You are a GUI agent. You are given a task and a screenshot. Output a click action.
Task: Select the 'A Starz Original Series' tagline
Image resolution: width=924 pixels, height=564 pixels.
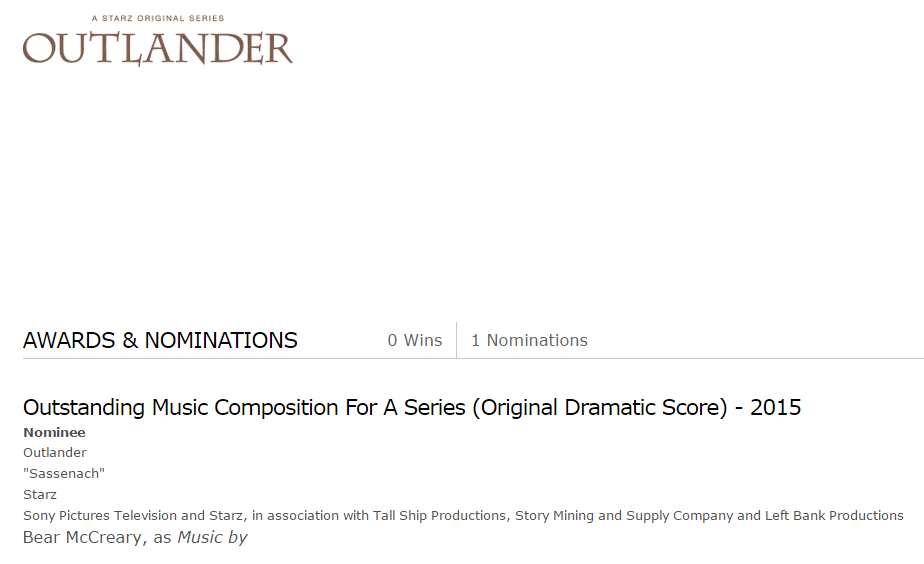coord(158,18)
